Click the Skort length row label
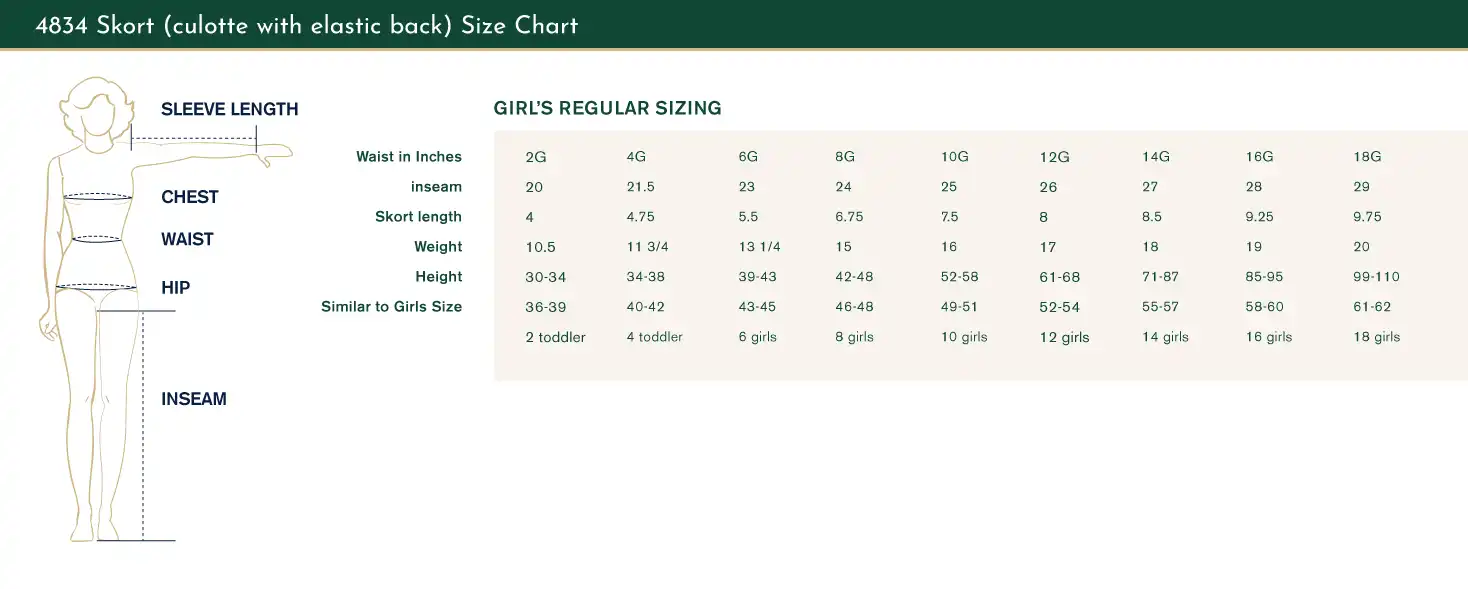The height and width of the screenshot is (589, 1468). (418, 217)
